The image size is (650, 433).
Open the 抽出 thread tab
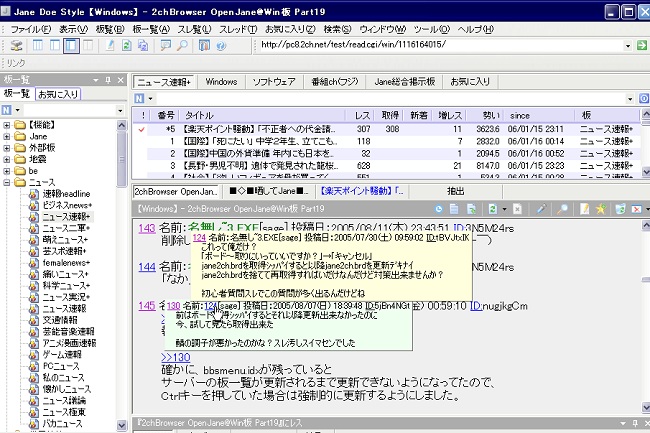click(x=456, y=191)
